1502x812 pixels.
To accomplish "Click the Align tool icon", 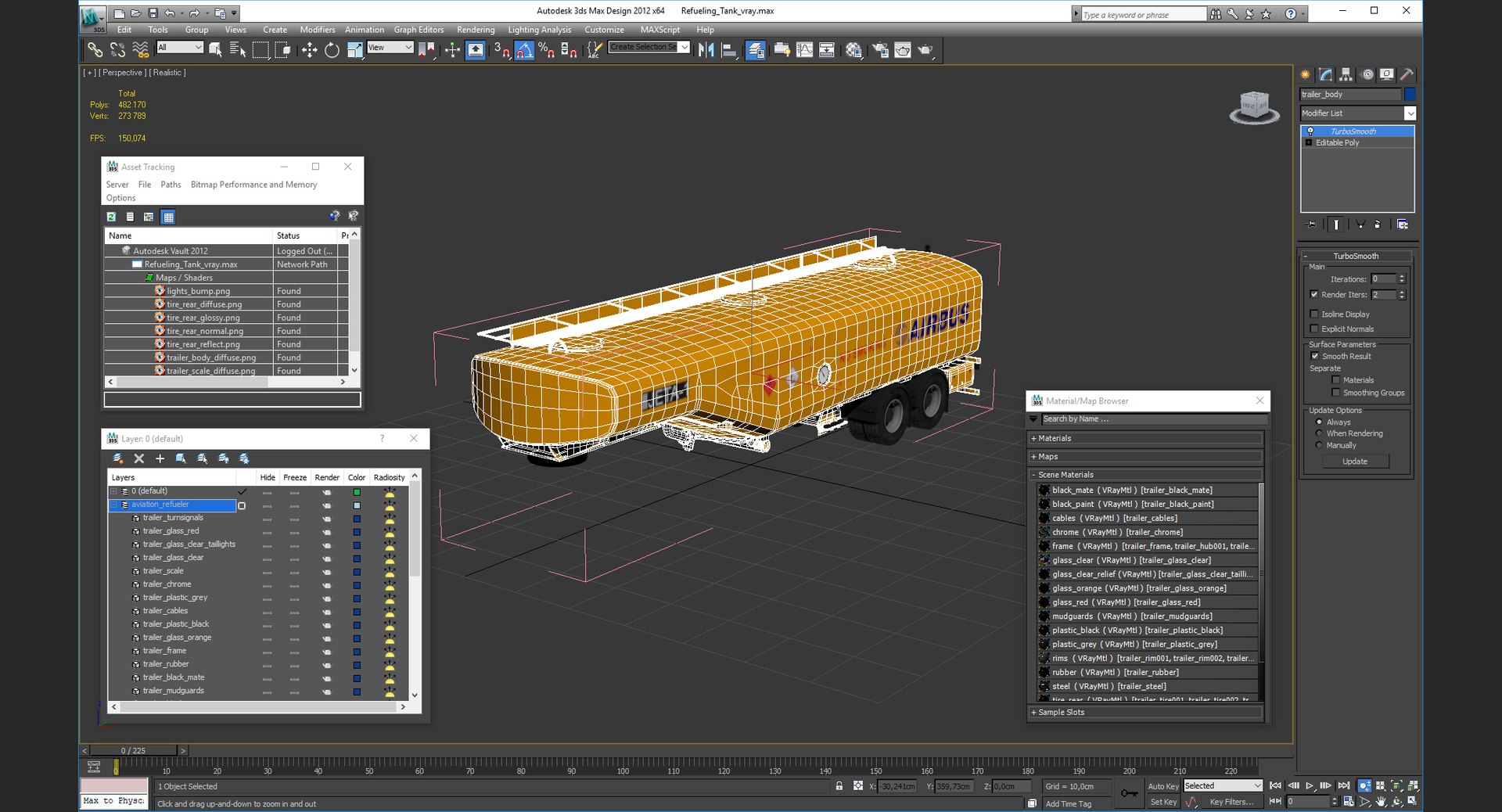I will pos(729,50).
